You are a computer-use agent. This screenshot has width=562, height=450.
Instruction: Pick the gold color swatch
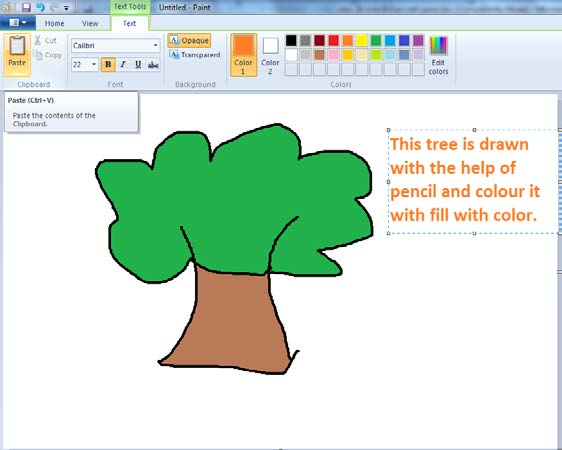tap(348, 55)
